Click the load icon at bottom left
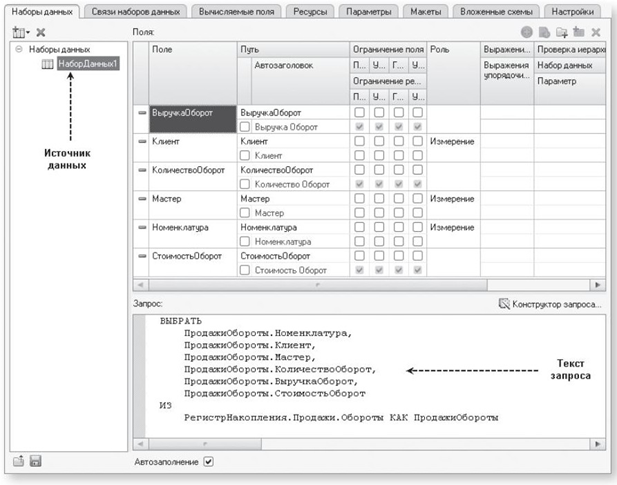 [18, 461]
